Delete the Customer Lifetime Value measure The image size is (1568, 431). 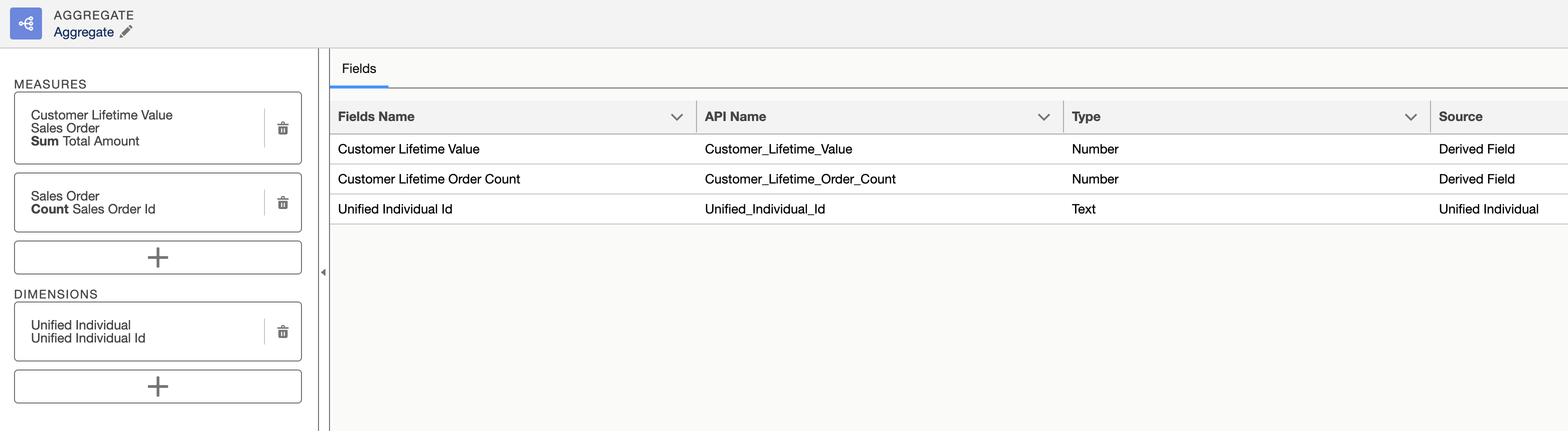point(283,128)
